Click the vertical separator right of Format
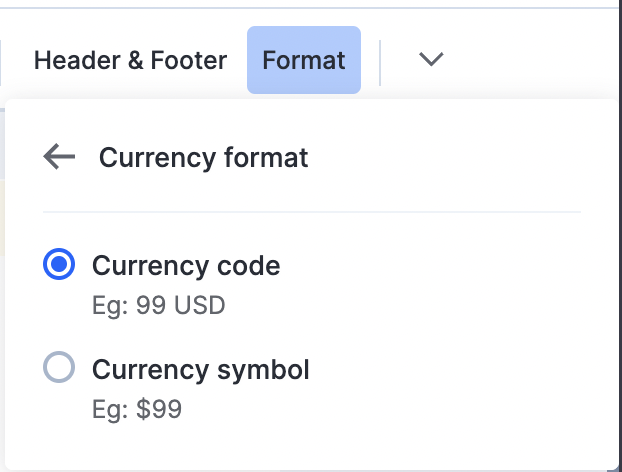 point(381,61)
